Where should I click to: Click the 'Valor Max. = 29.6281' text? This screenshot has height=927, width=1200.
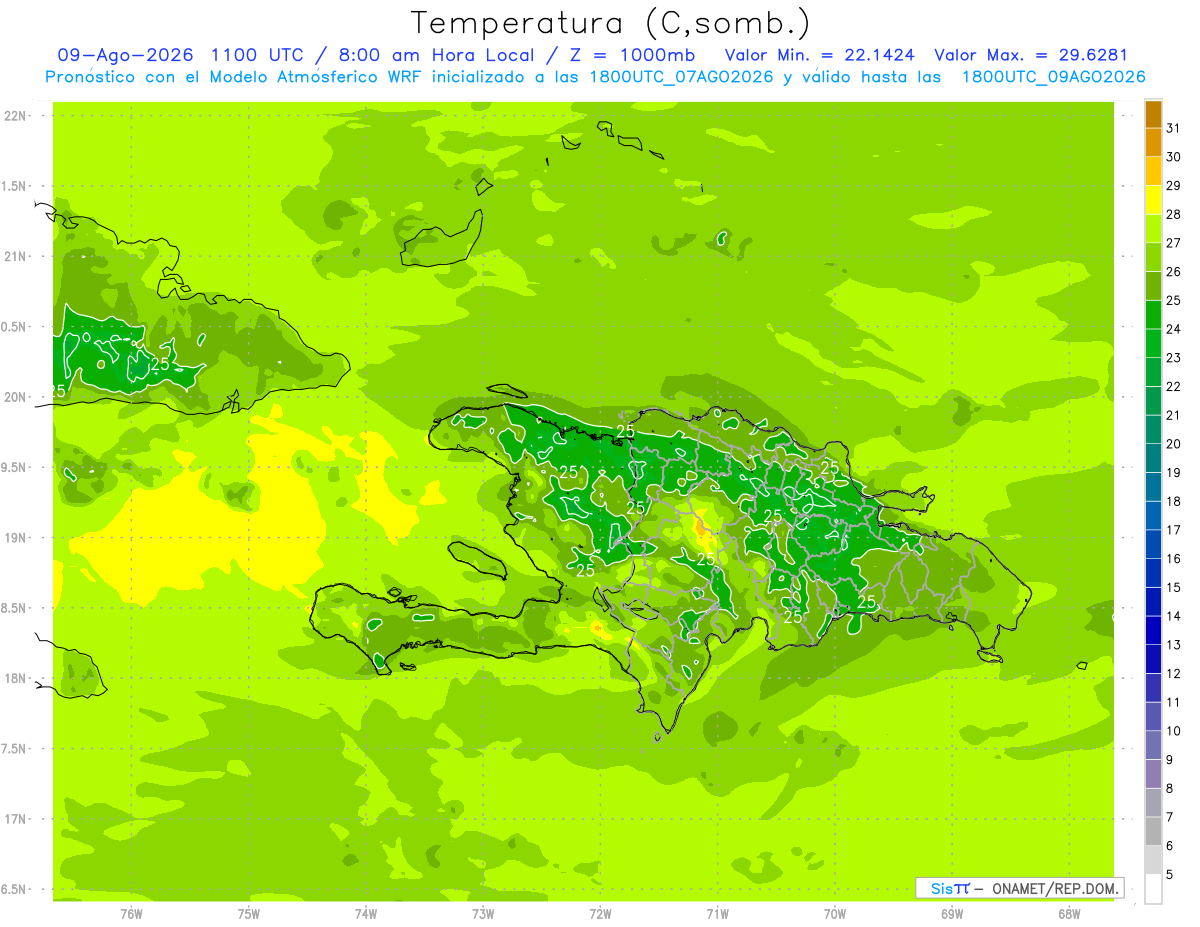[1031, 55]
